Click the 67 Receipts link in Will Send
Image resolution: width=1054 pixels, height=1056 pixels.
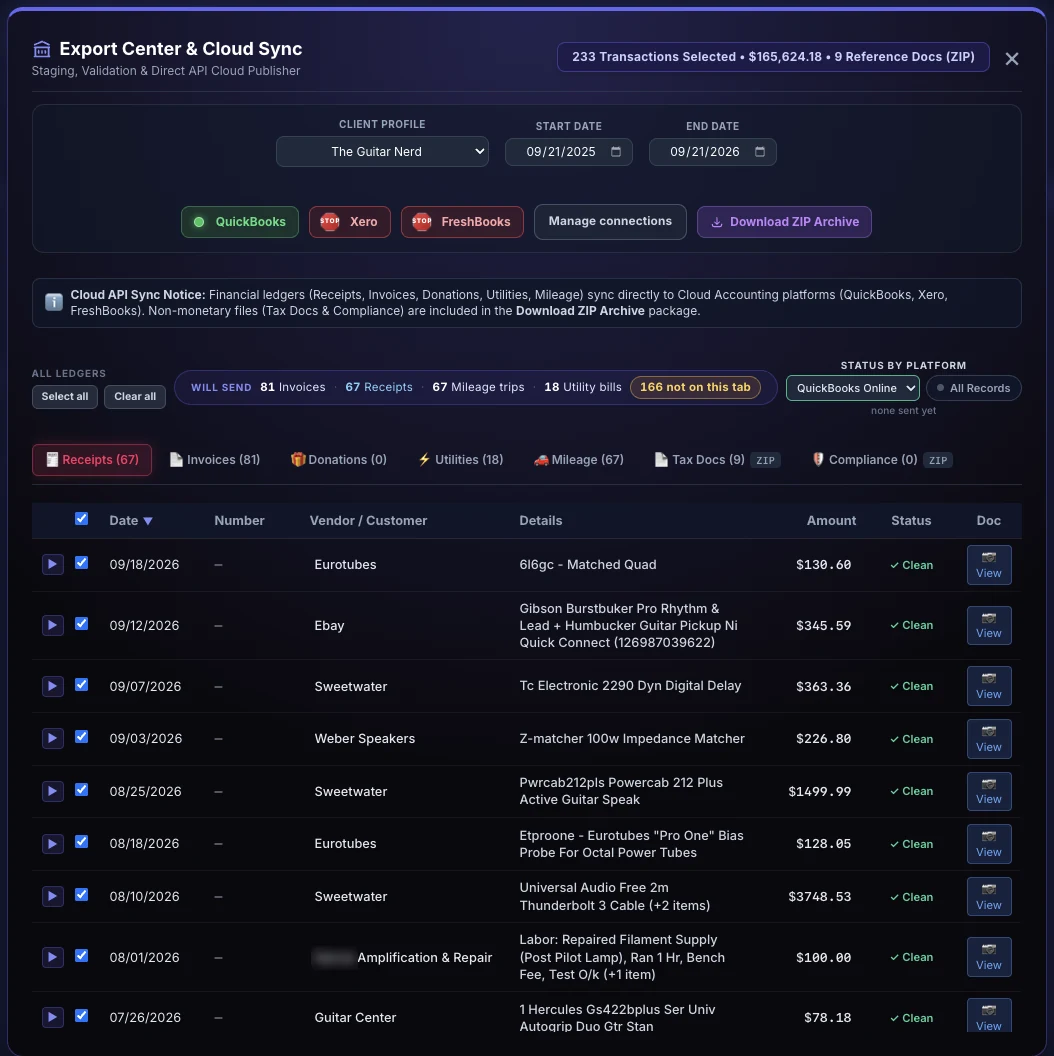click(378, 387)
